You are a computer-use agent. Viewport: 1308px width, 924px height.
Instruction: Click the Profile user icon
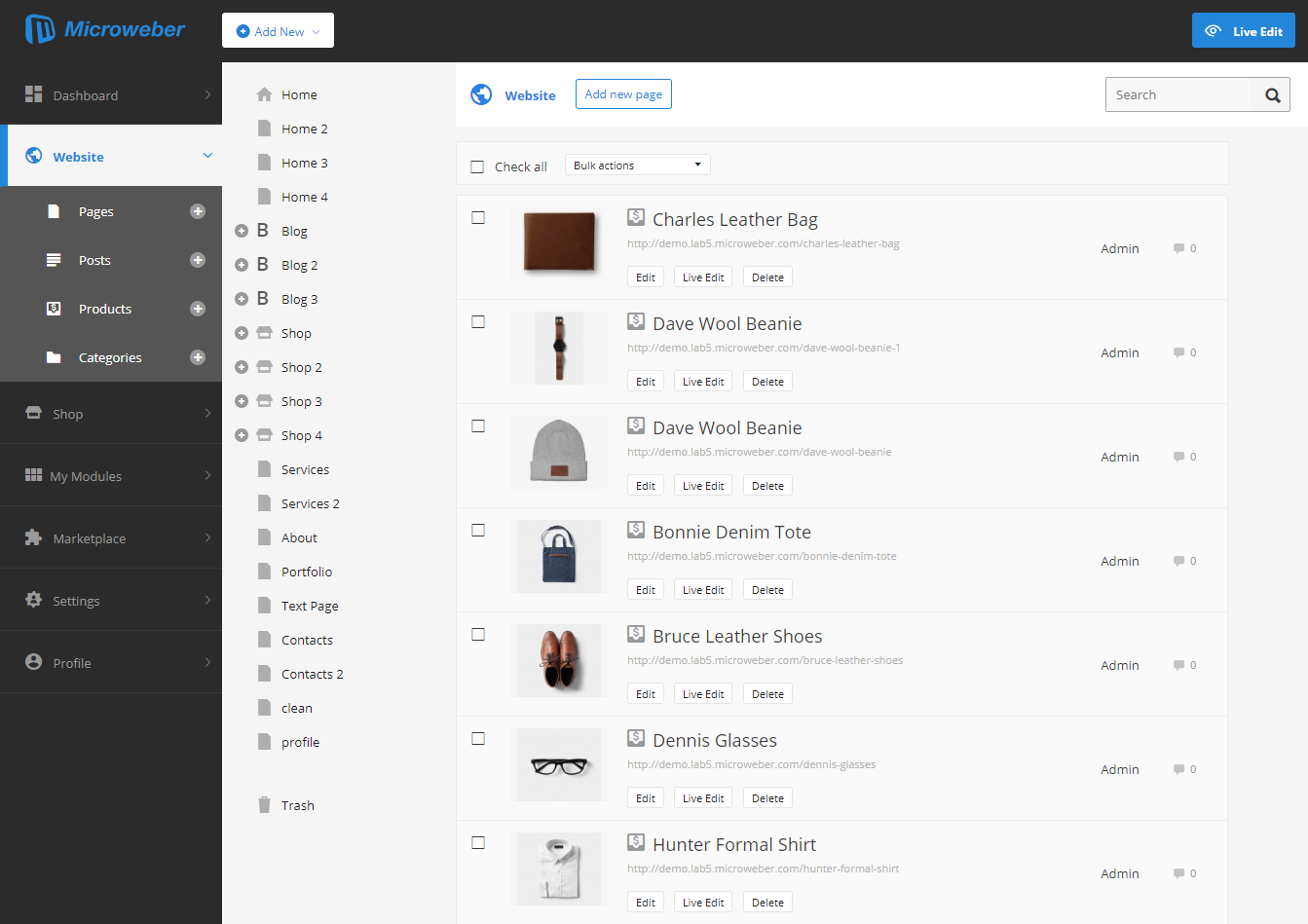point(33,661)
